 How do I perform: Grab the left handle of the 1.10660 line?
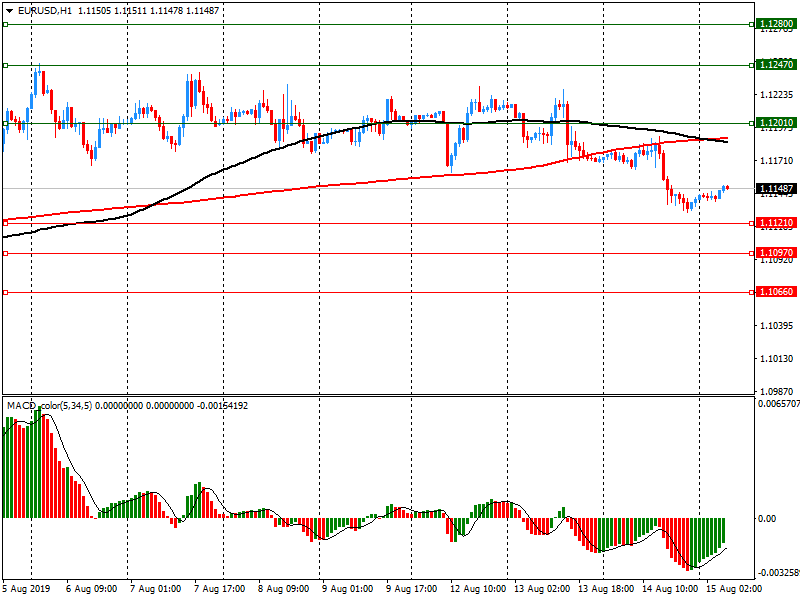pyautogui.click(x=6, y=292)
